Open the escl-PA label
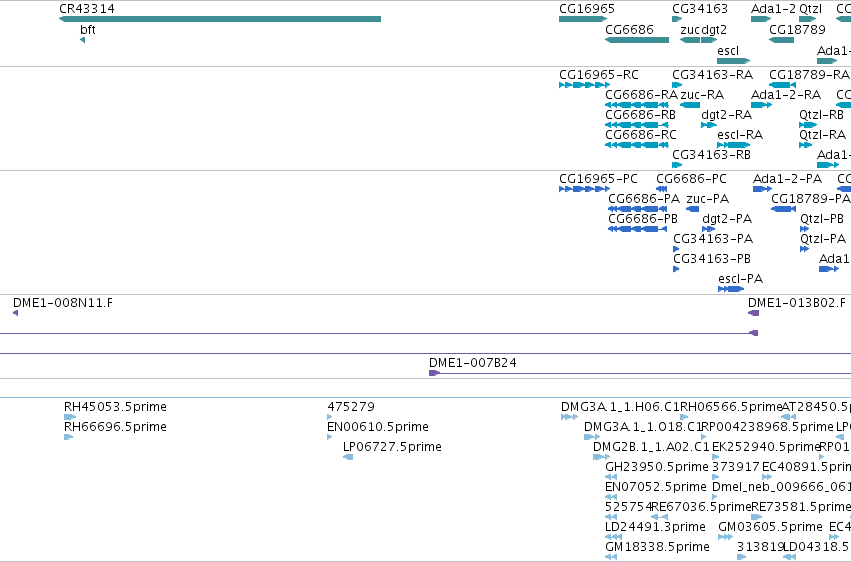The height and width of the screenshot is (562, 851). (740, 279)
